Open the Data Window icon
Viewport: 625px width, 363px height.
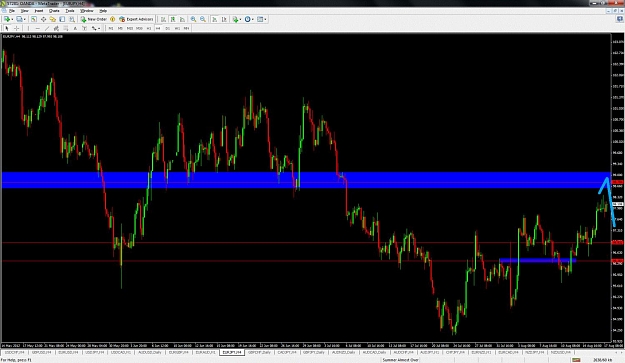(x=43, y=19)
